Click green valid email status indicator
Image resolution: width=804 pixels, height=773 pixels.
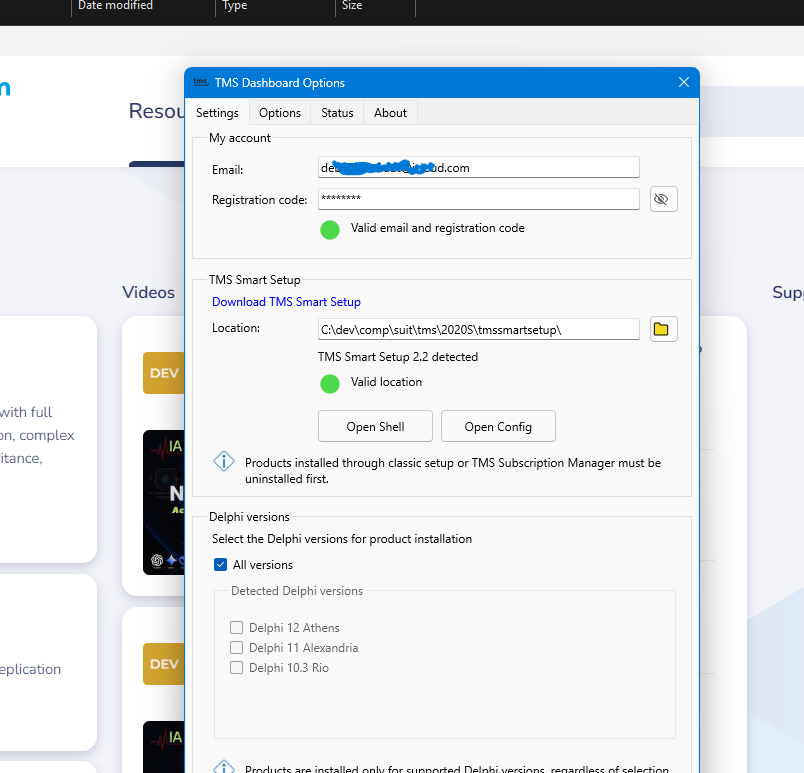(x=329, y=229)
